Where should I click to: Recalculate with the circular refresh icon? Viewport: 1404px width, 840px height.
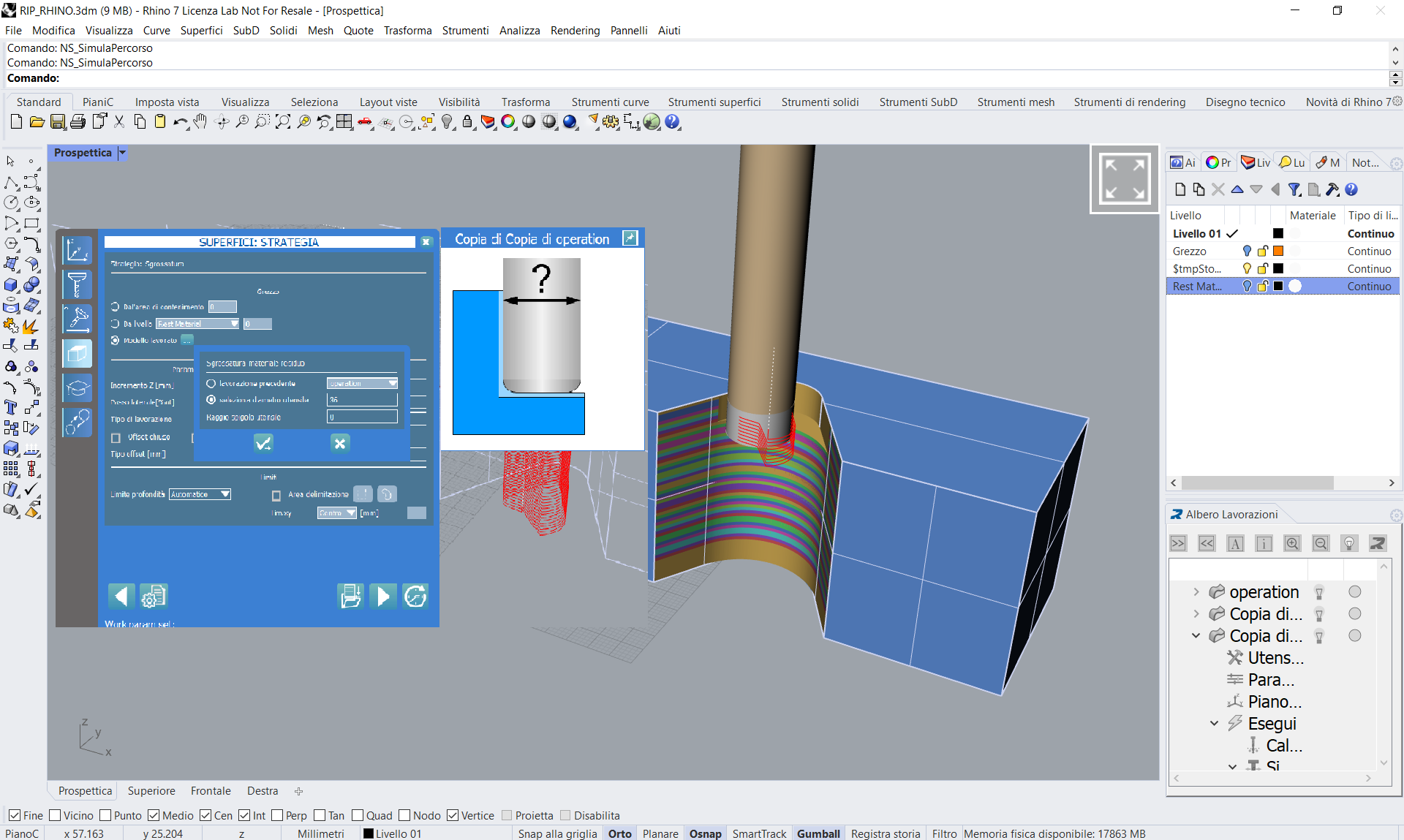pos(415,596)
